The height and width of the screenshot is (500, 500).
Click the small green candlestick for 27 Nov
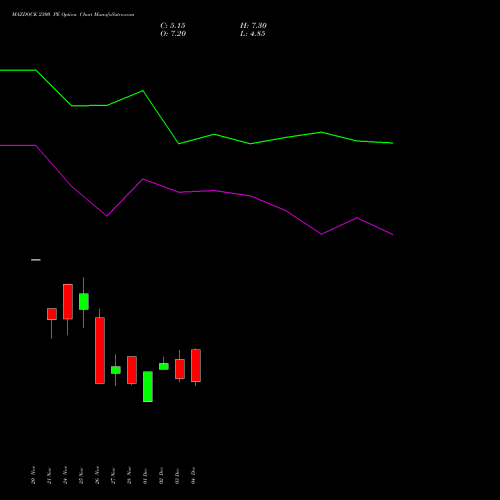point(116,370)
